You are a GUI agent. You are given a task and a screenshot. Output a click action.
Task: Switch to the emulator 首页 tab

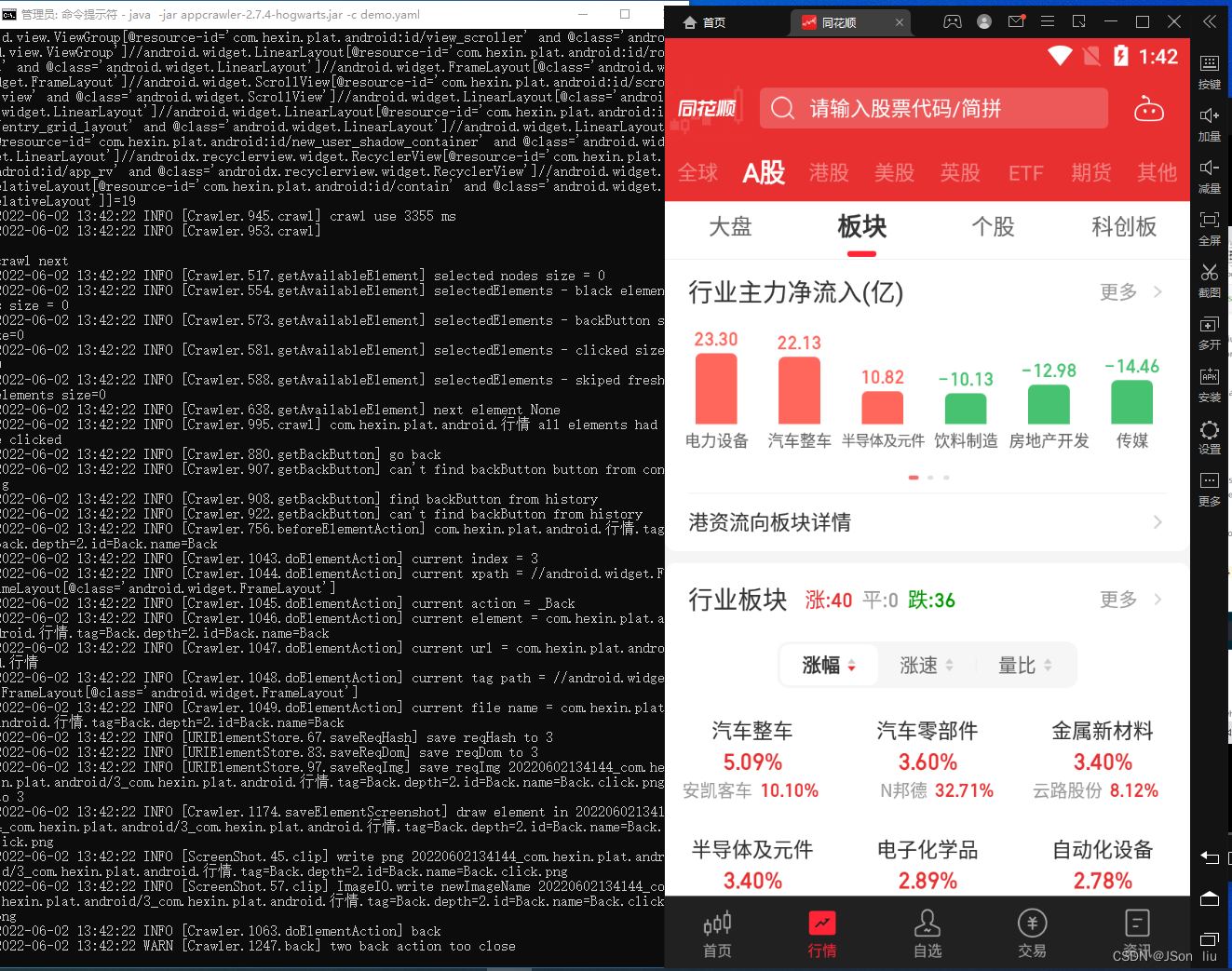pos(705,22)
